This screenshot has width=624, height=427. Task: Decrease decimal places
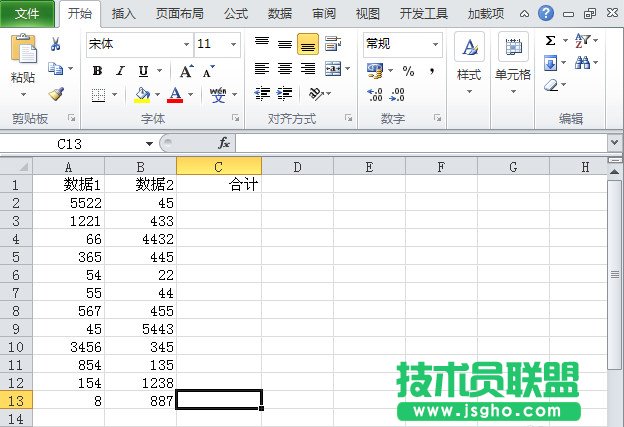397,95
